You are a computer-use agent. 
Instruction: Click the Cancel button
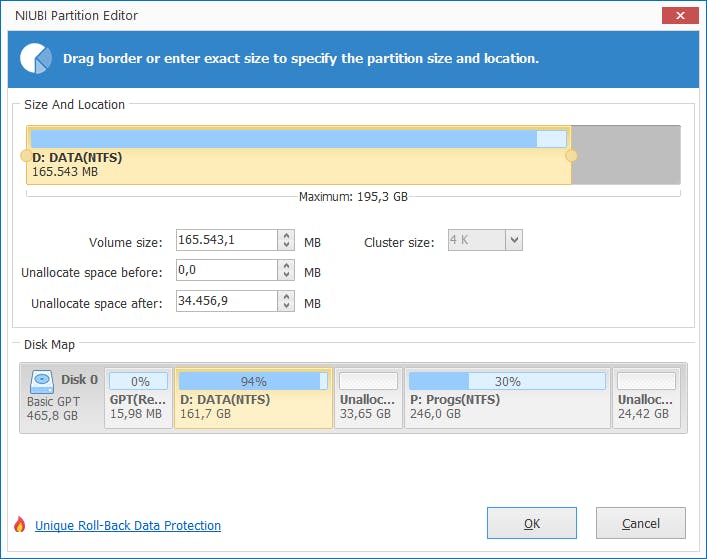tap(641, 523)
